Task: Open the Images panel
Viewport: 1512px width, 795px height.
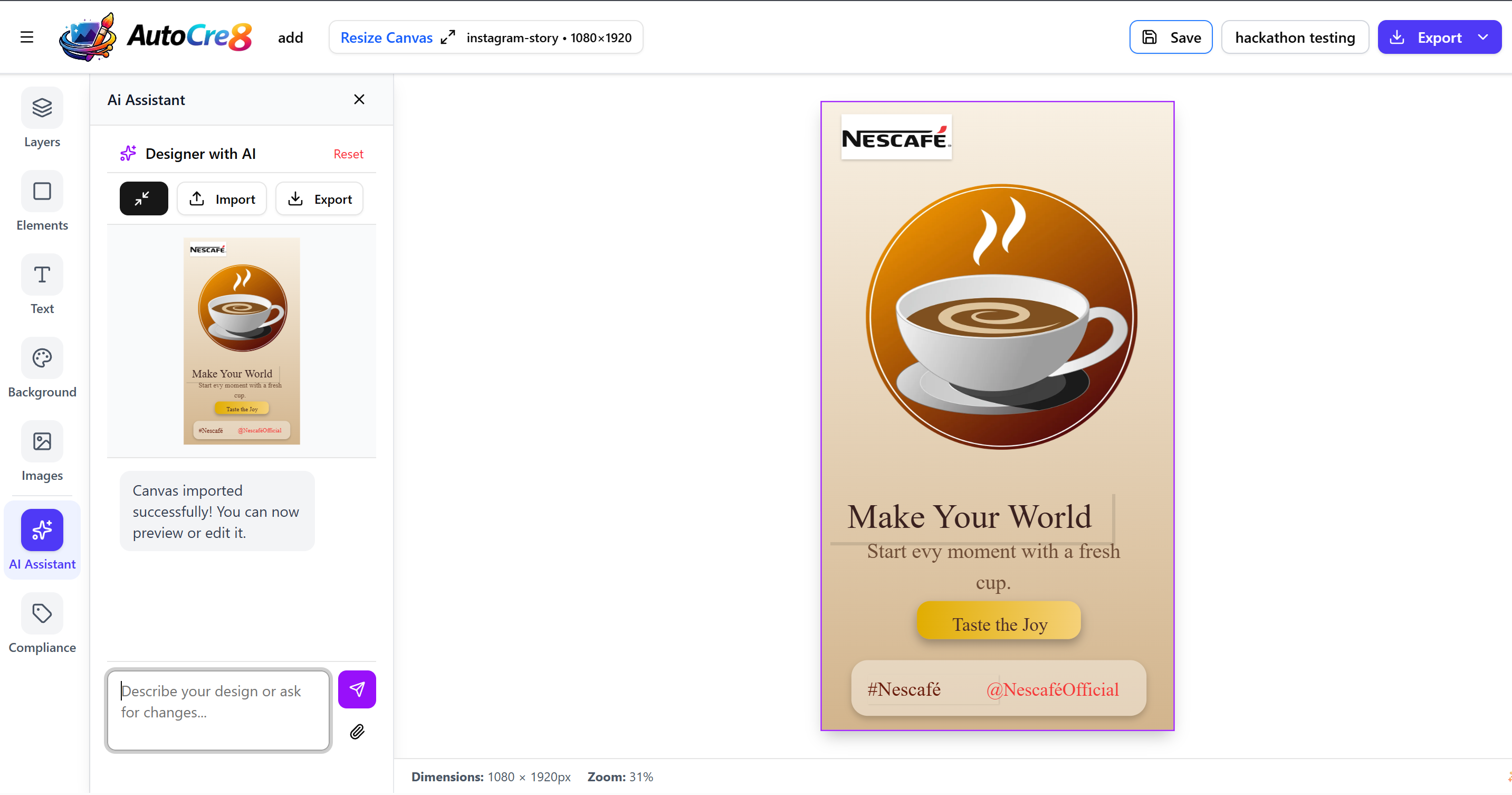Action: (42, 441)
